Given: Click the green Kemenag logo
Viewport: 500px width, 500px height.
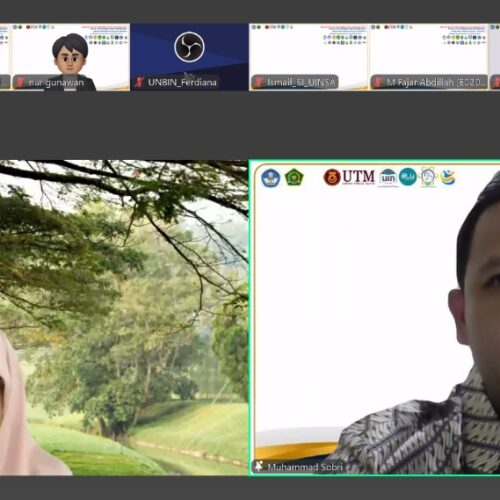Looking at the screenshot, I should pyautogui.click(x=294, y=177).
